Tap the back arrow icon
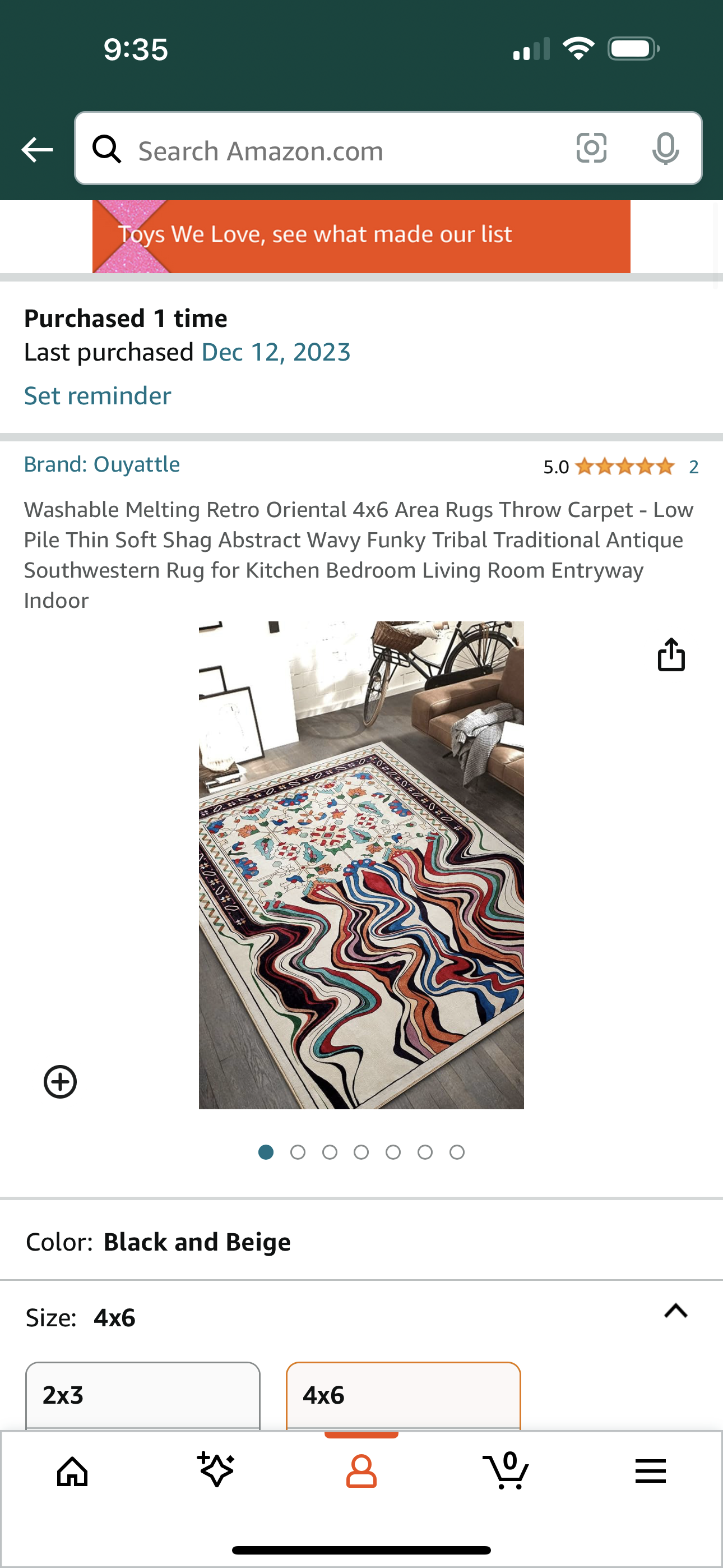This screenshot has width=723, height=1568. (x=37, y=149)
